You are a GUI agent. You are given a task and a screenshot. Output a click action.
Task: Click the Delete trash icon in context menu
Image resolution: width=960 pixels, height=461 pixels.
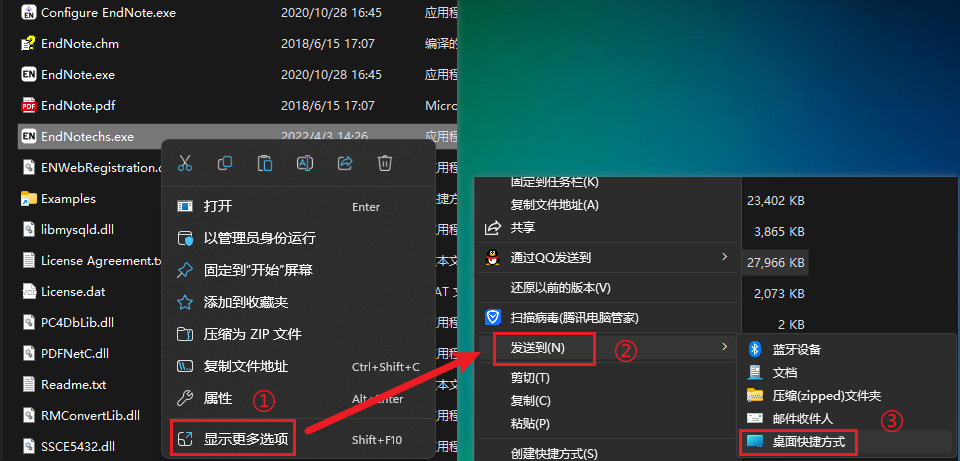coord(384,163)
